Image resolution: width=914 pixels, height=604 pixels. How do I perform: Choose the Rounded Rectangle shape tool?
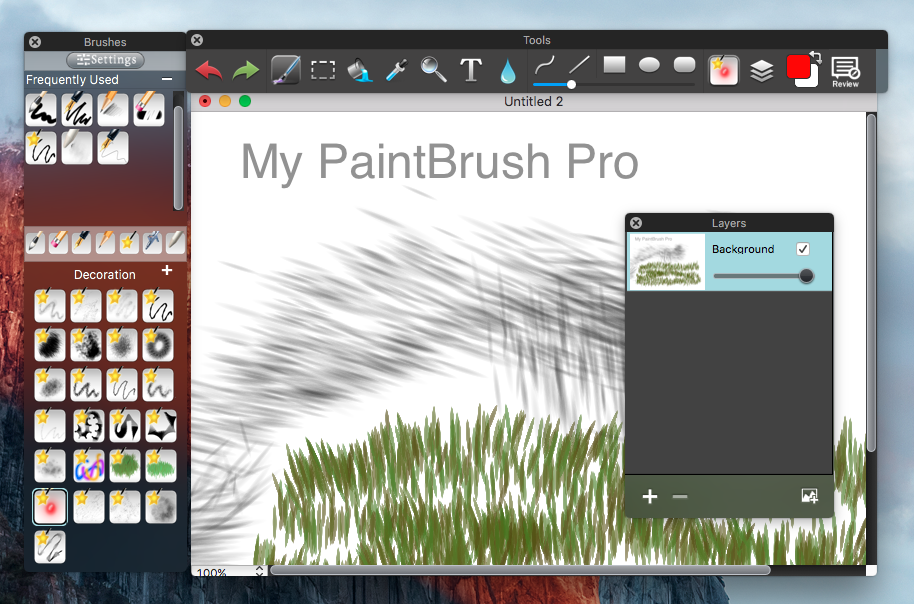coord(684,65)
